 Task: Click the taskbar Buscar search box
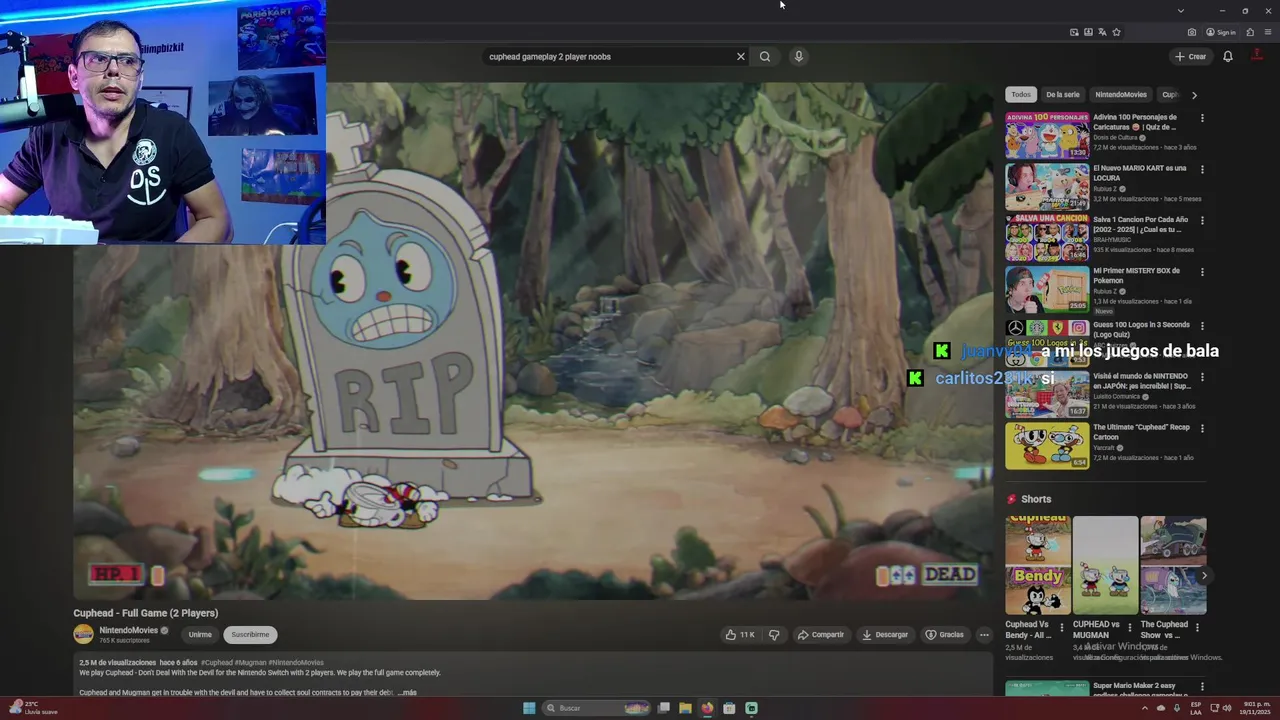pos(597,708)
